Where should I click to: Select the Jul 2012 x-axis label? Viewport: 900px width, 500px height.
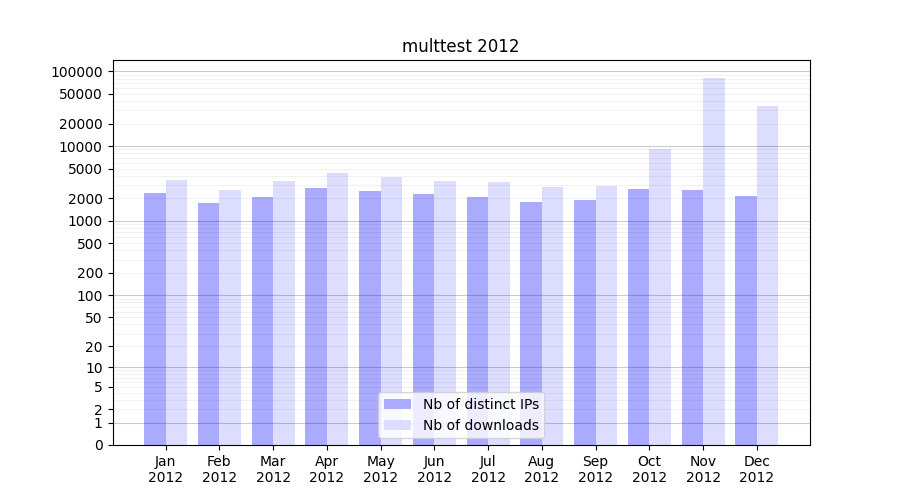[x=488, y=469]
